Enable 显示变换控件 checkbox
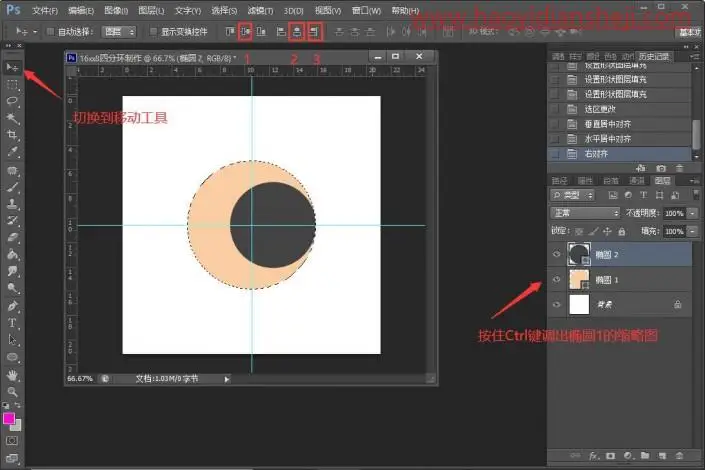 [153, 31]
